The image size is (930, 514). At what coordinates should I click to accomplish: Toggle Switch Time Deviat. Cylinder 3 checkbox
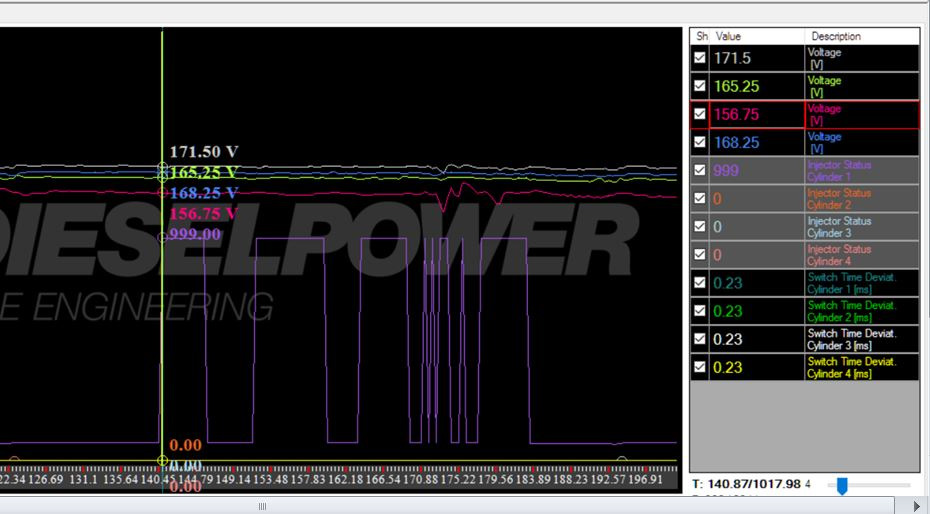click(700, 339)
